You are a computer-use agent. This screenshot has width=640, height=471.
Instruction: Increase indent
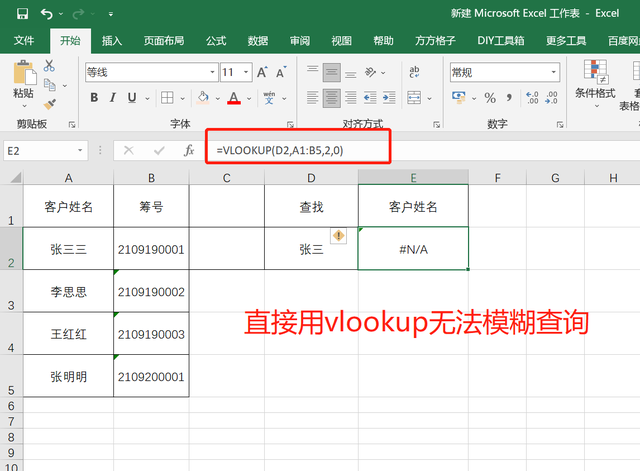pos(389,98)
